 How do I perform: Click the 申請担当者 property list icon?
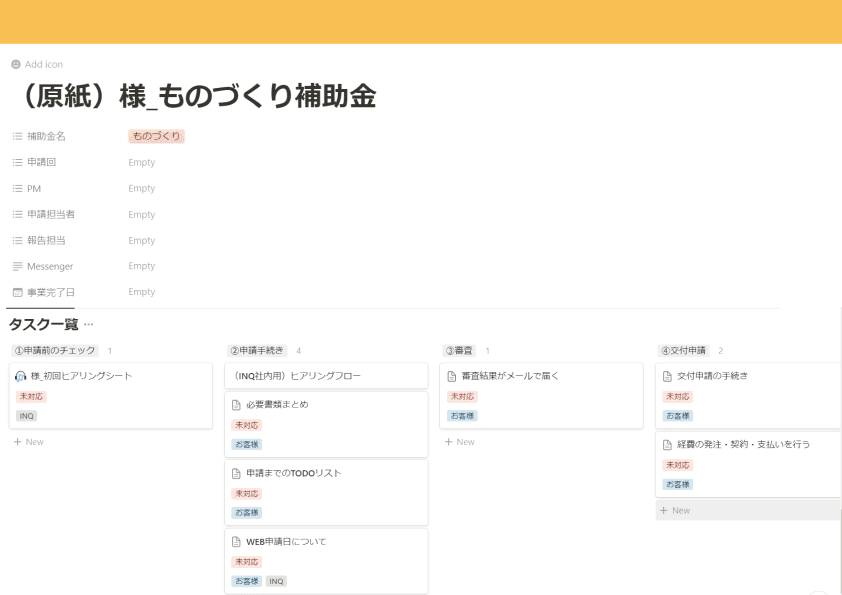point(17,214)
